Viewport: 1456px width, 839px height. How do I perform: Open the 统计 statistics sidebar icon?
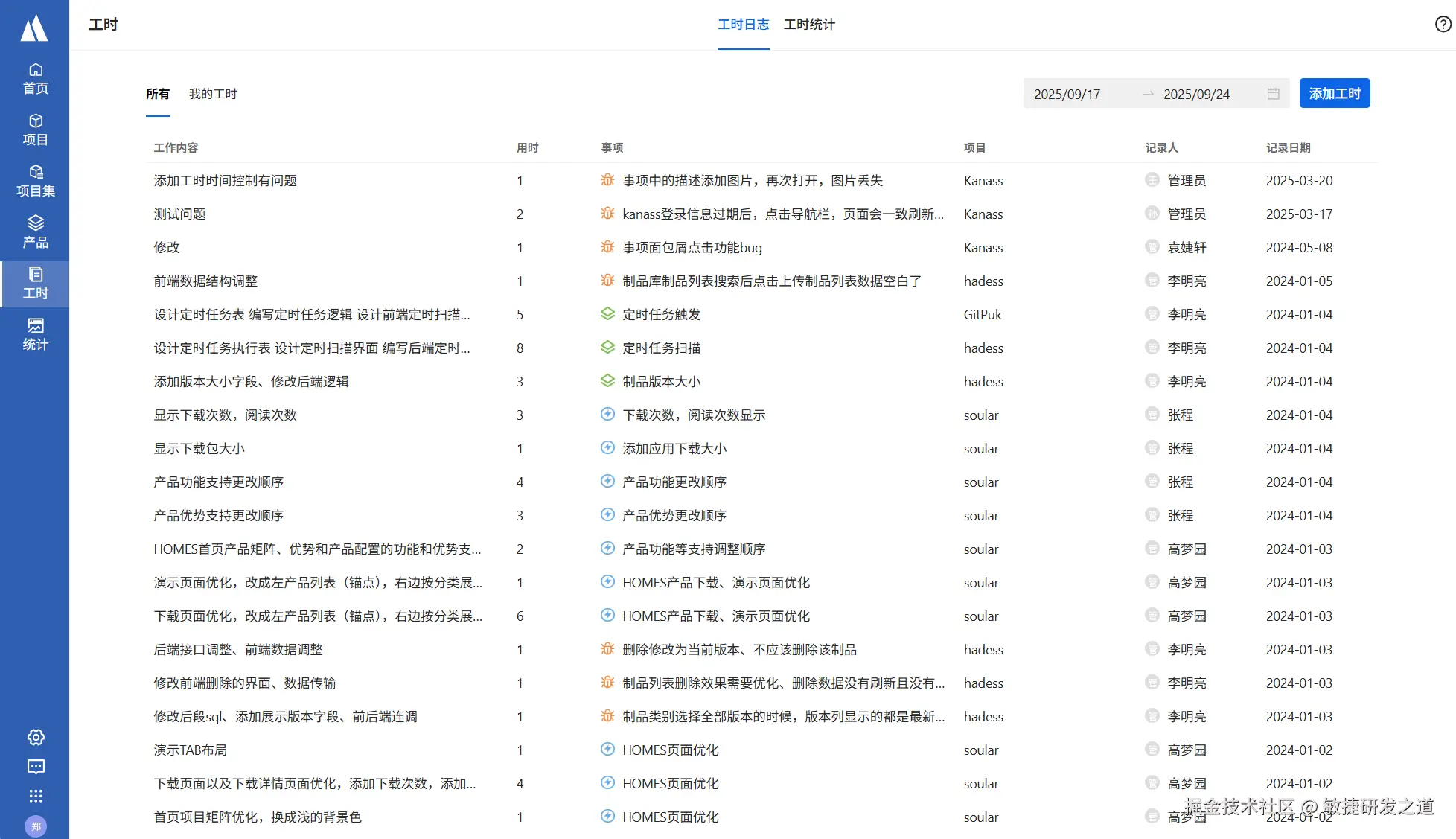(x=35, y=334)
